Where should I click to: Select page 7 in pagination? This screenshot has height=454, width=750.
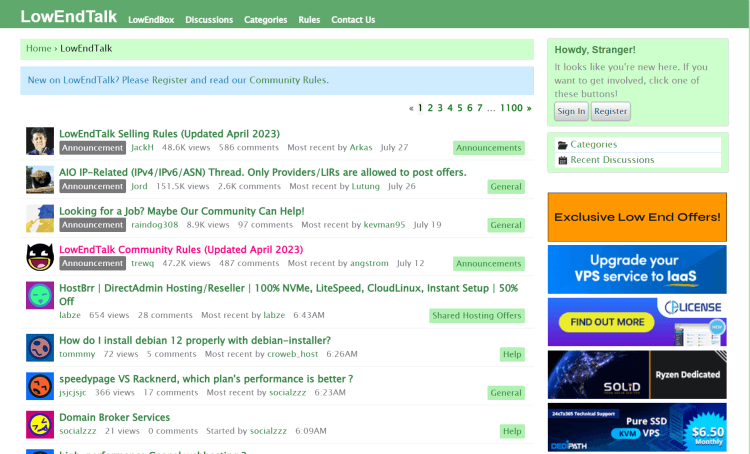point(480,108)
